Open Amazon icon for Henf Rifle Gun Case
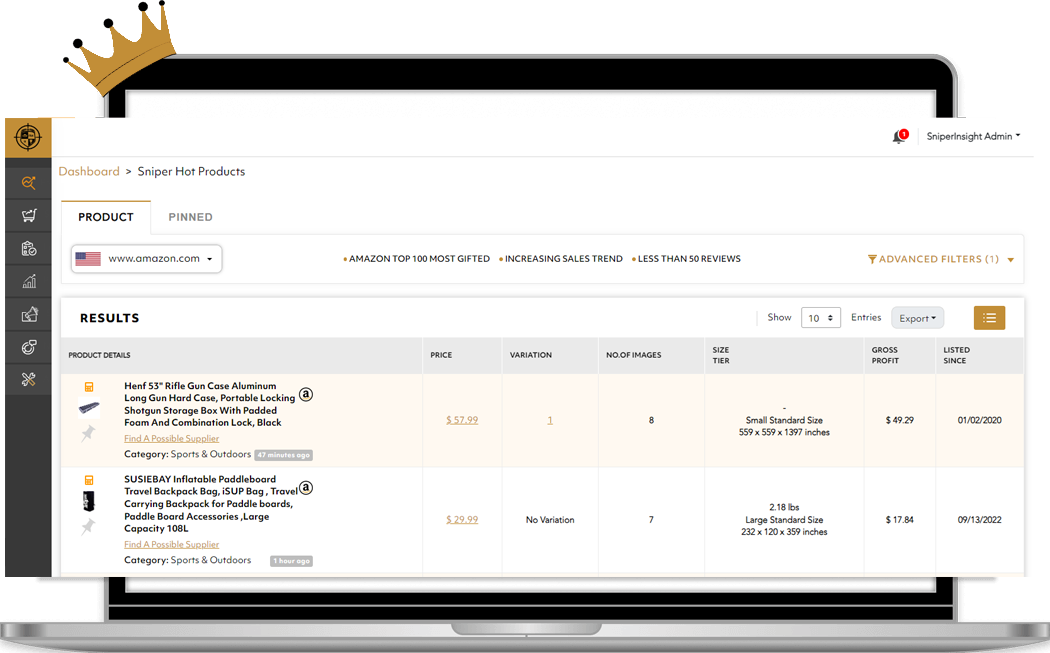Image resolution: width=1050 pixels, height=653 pixels. pos(306,394)
